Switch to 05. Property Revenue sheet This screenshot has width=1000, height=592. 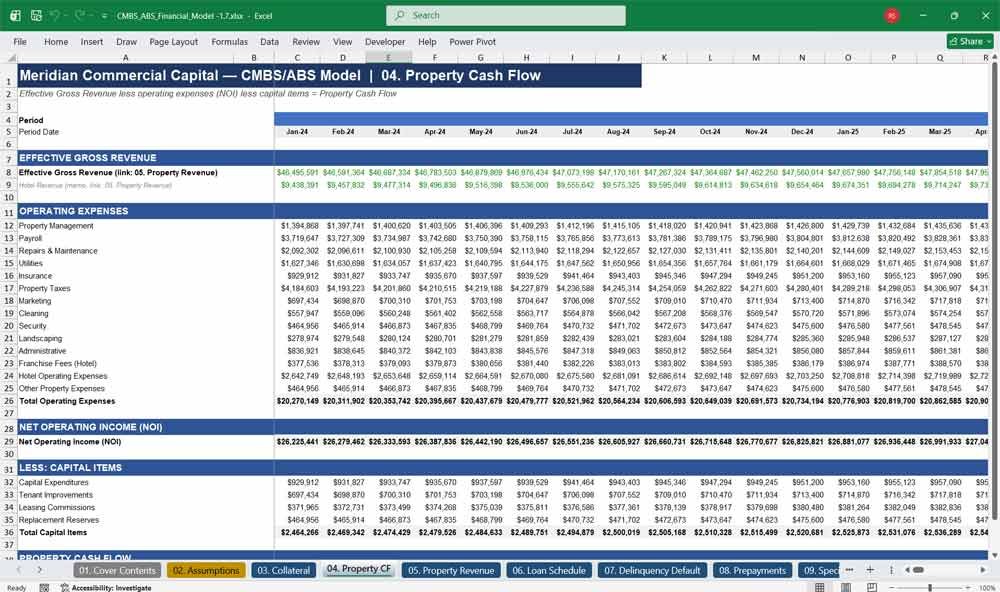click(451, 570)
